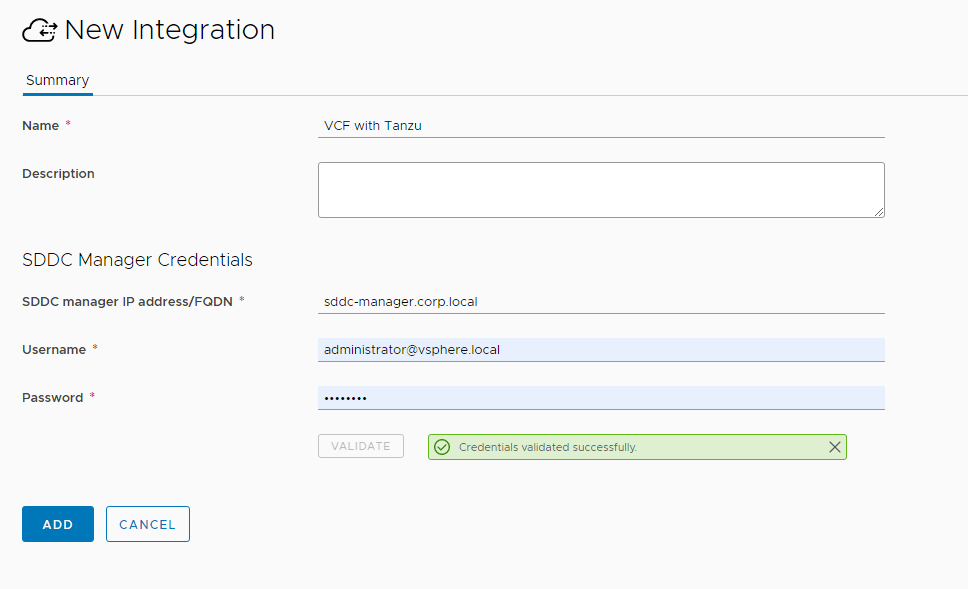This screenshot has height=589, width=968.
Task: Click the 'Password' label
Action: [x=52, y=398]
